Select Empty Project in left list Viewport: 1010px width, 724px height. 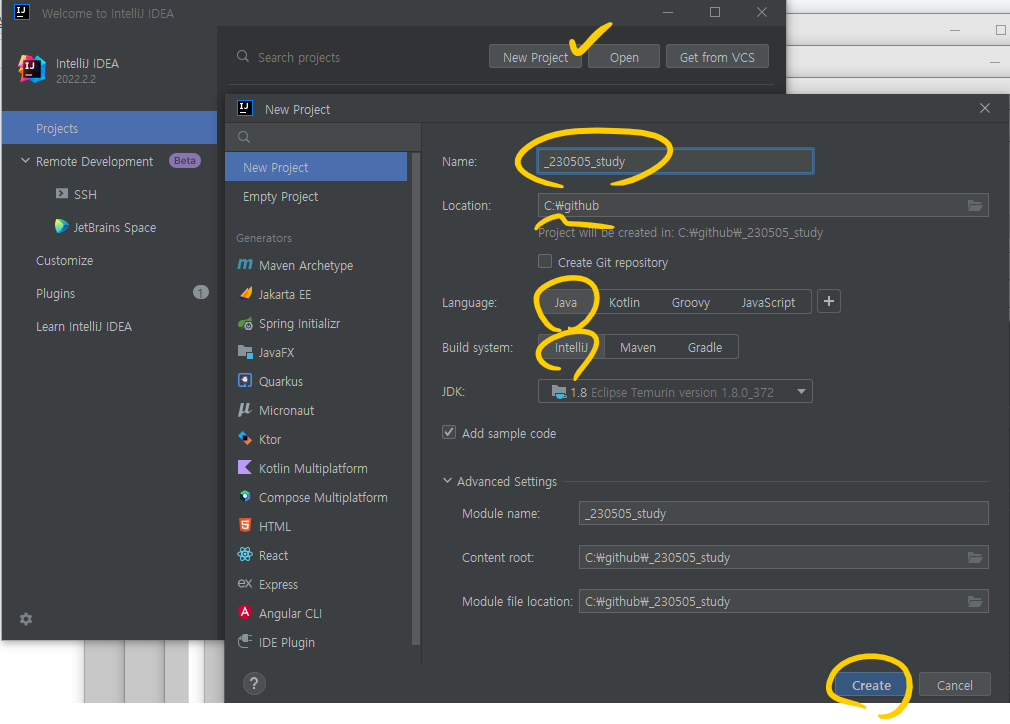tap(316, 196)
